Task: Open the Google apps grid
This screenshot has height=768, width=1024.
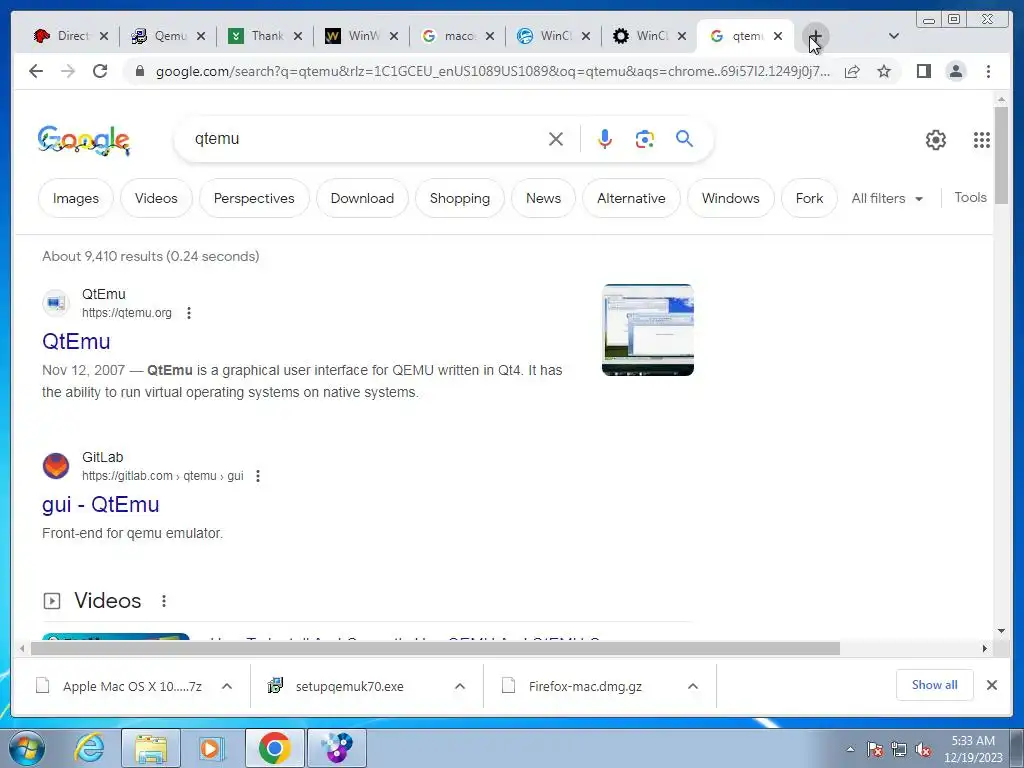Action: [982, 140]
